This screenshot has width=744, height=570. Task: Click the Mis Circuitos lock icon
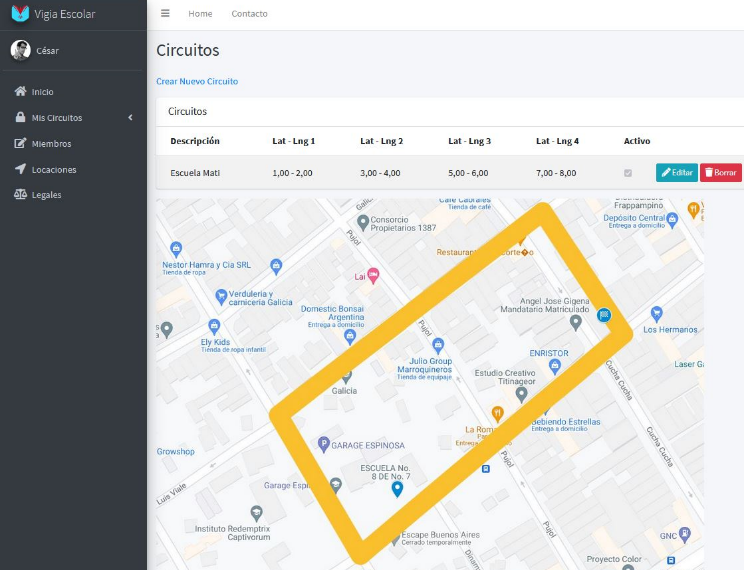click(x=20, y=118)
